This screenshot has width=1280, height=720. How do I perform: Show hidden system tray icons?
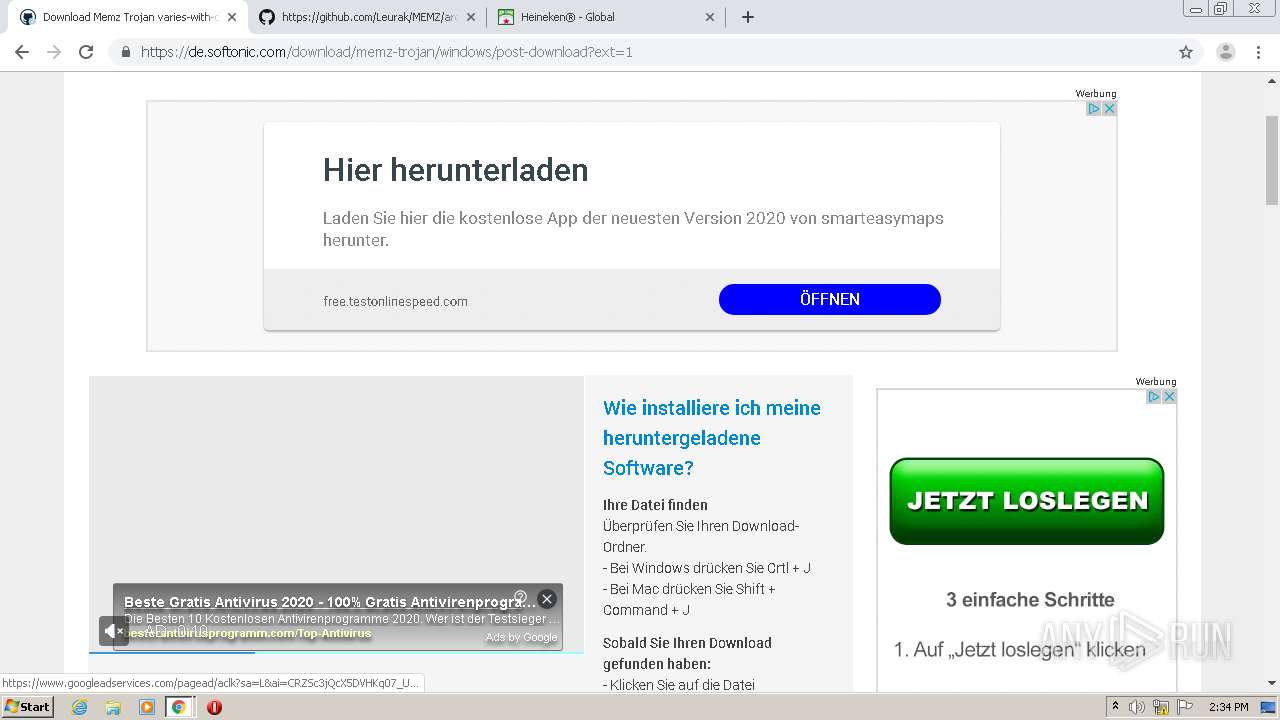[x=1115, y=706]
